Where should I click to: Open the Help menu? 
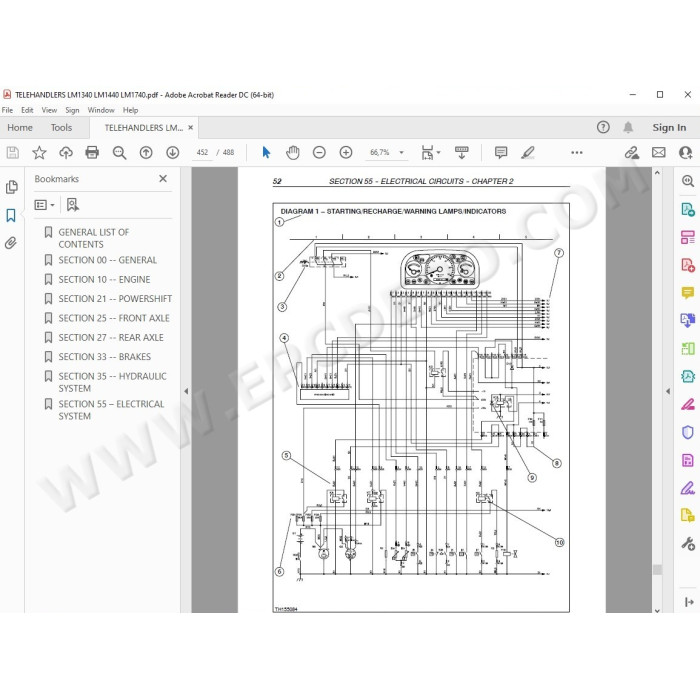click(x=130, y=110)
